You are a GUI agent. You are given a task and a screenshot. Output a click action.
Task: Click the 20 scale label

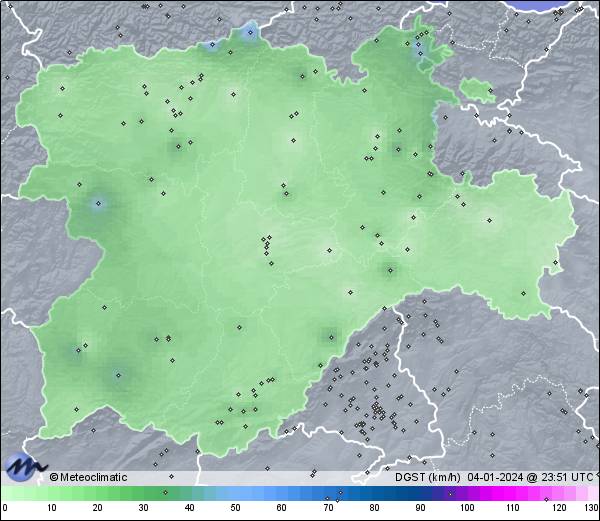98,508
